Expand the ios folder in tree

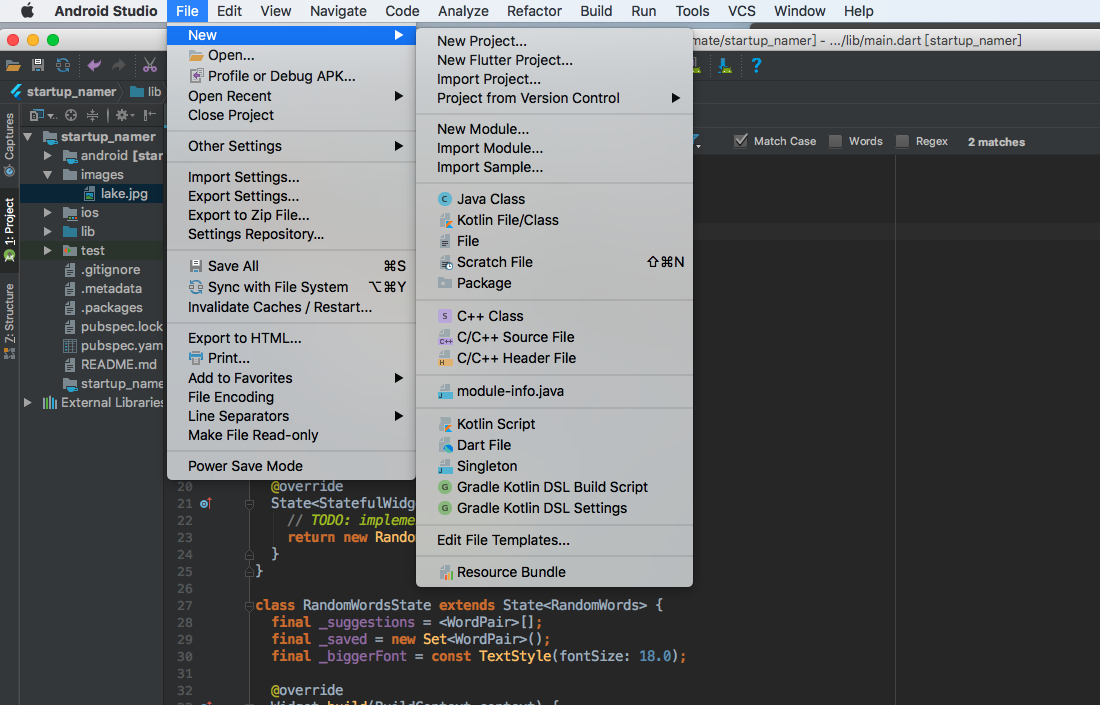click(48, 213)
